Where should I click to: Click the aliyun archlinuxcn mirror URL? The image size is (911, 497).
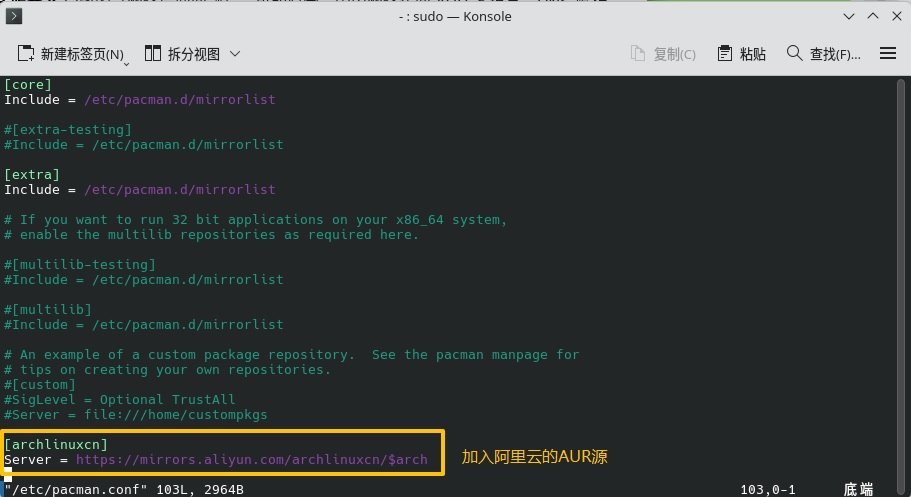pos(251,460)
